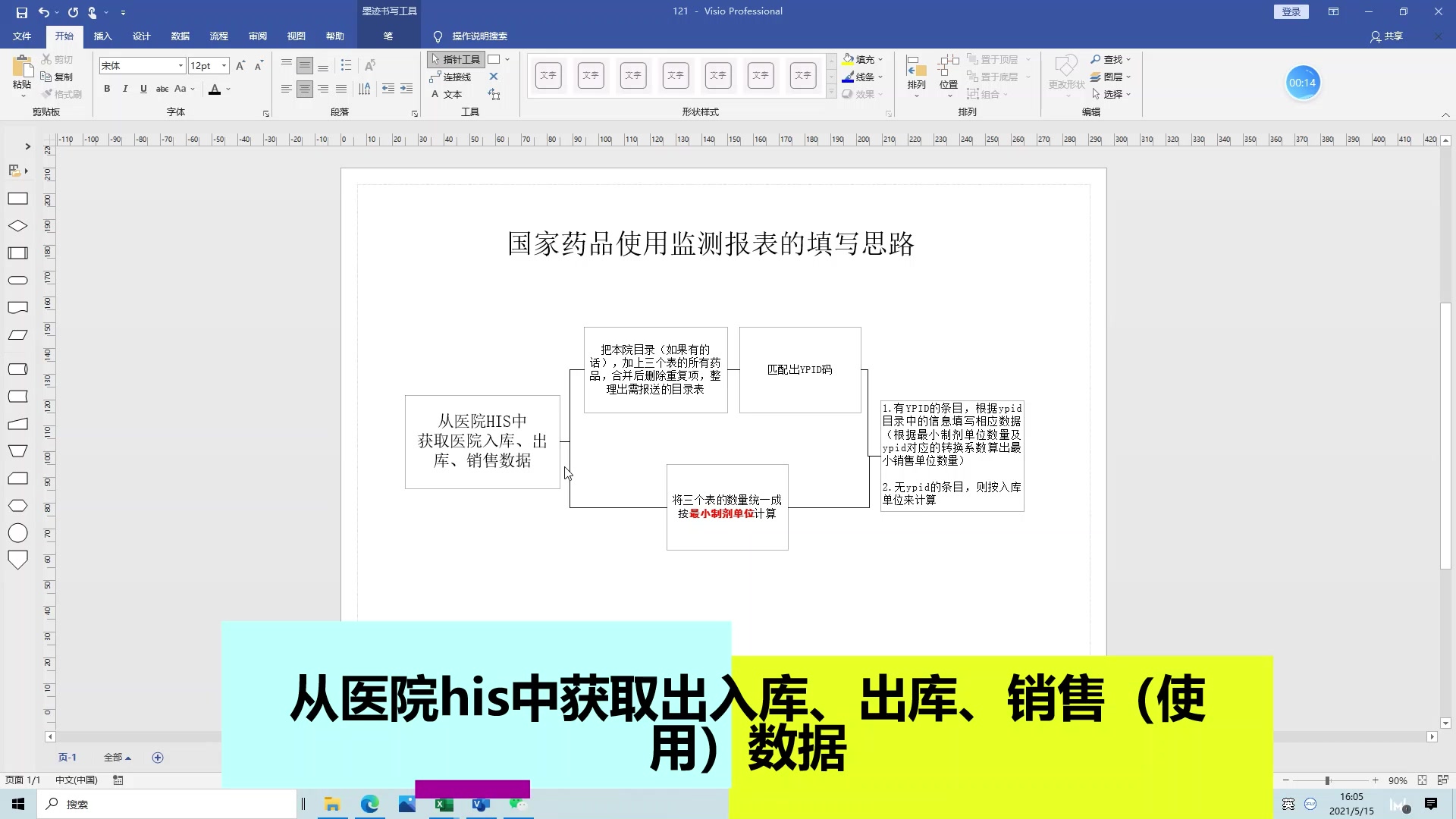The height and width of the screenshot is (819, 1456).
Task: Add a new page with plus button
Action: coord(158,758)
